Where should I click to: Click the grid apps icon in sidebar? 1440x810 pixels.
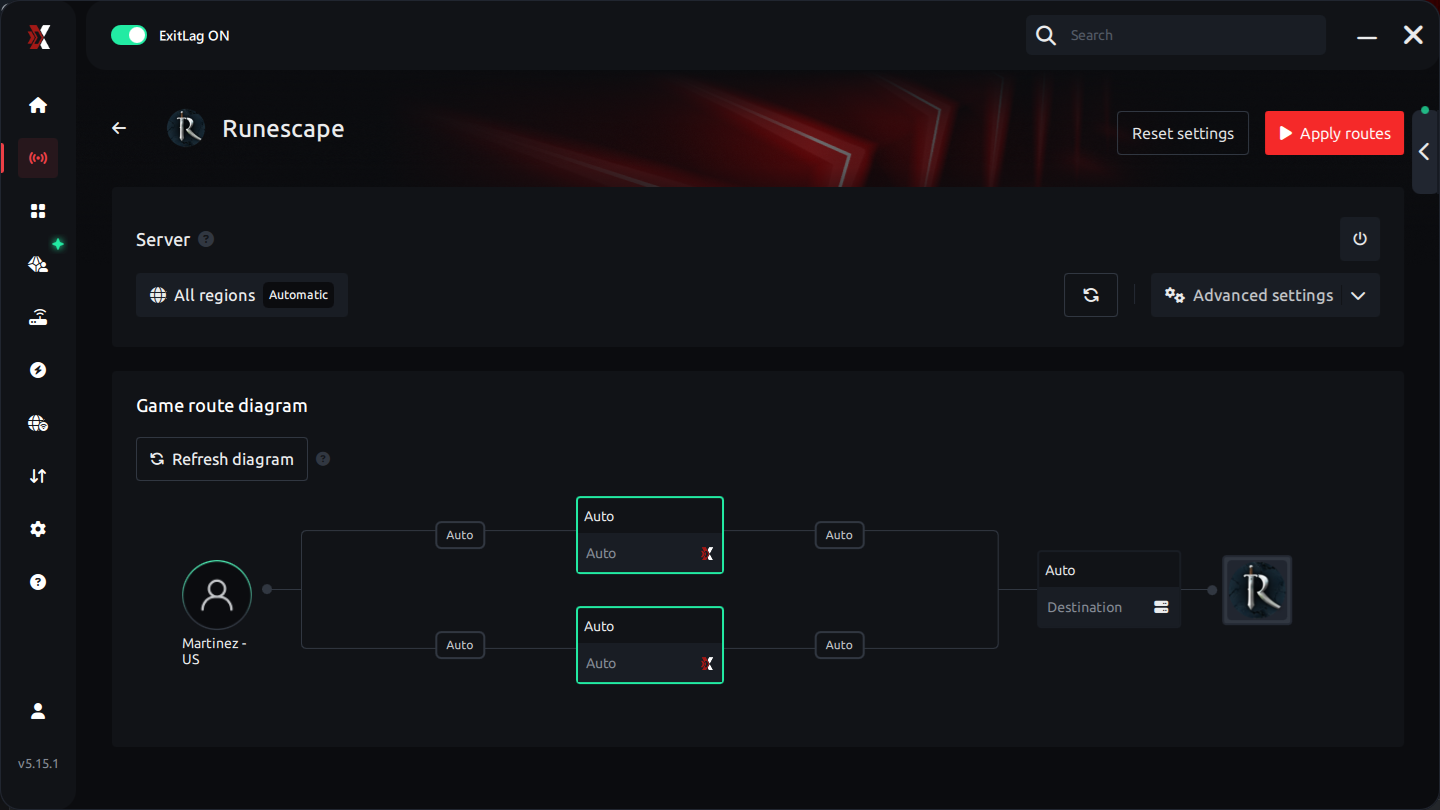(x=38, y=211)
